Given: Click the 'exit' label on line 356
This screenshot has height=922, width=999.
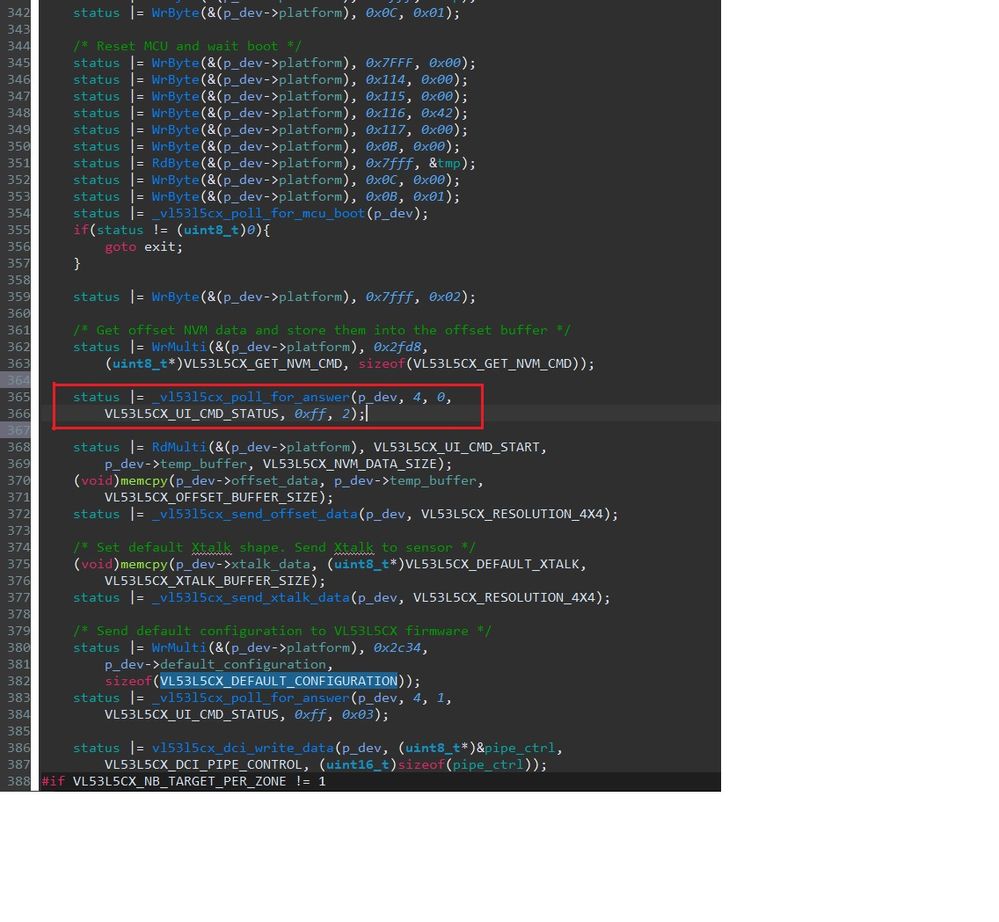Looking at the screenshot, I should click(160, 247).
